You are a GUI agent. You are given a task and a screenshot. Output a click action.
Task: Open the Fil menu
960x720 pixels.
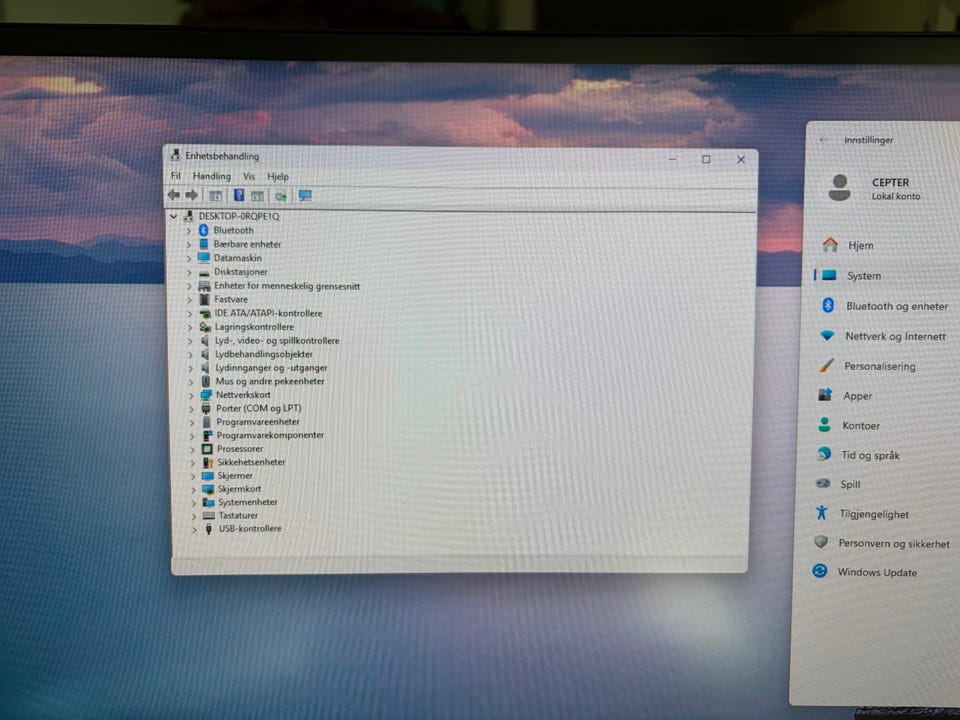pyautogui.click(x=176, y=176)
